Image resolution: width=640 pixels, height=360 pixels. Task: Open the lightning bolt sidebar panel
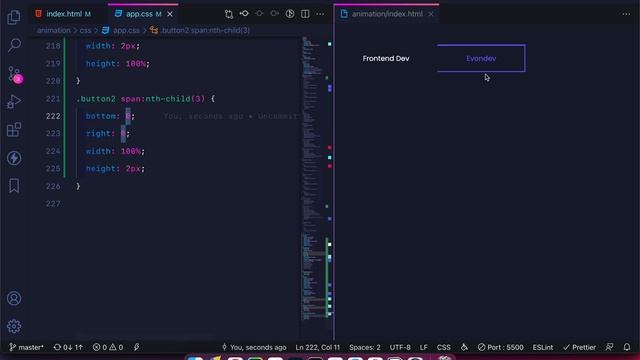pos(14,158)
